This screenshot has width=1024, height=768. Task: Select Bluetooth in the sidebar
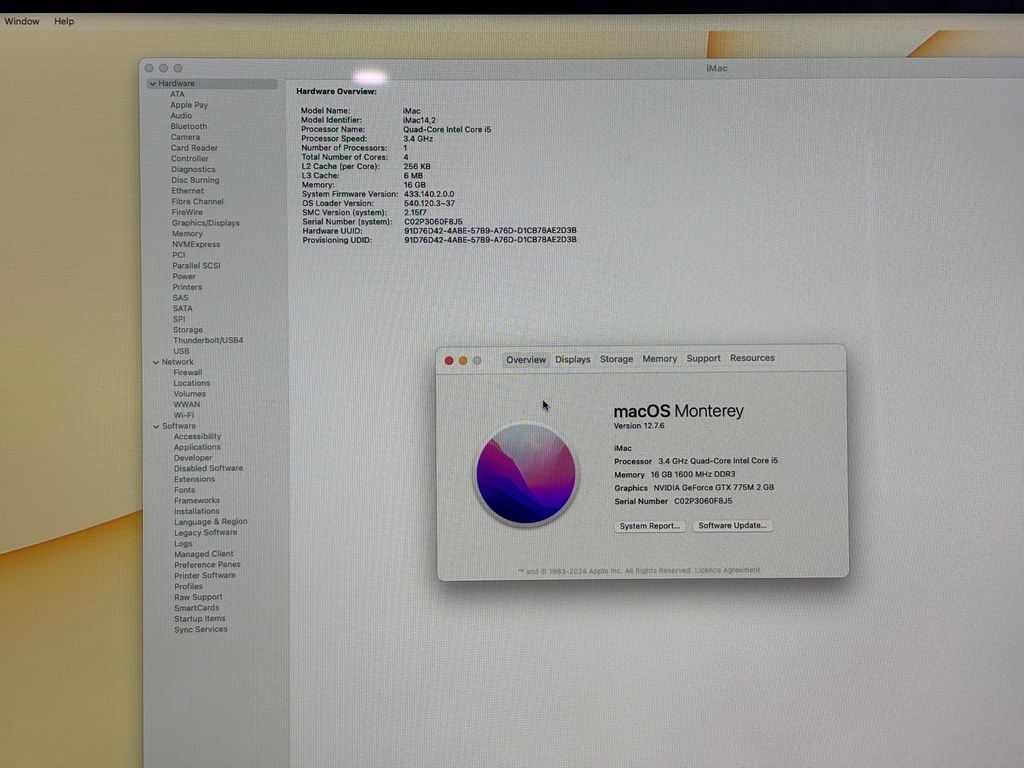[189, 126]
